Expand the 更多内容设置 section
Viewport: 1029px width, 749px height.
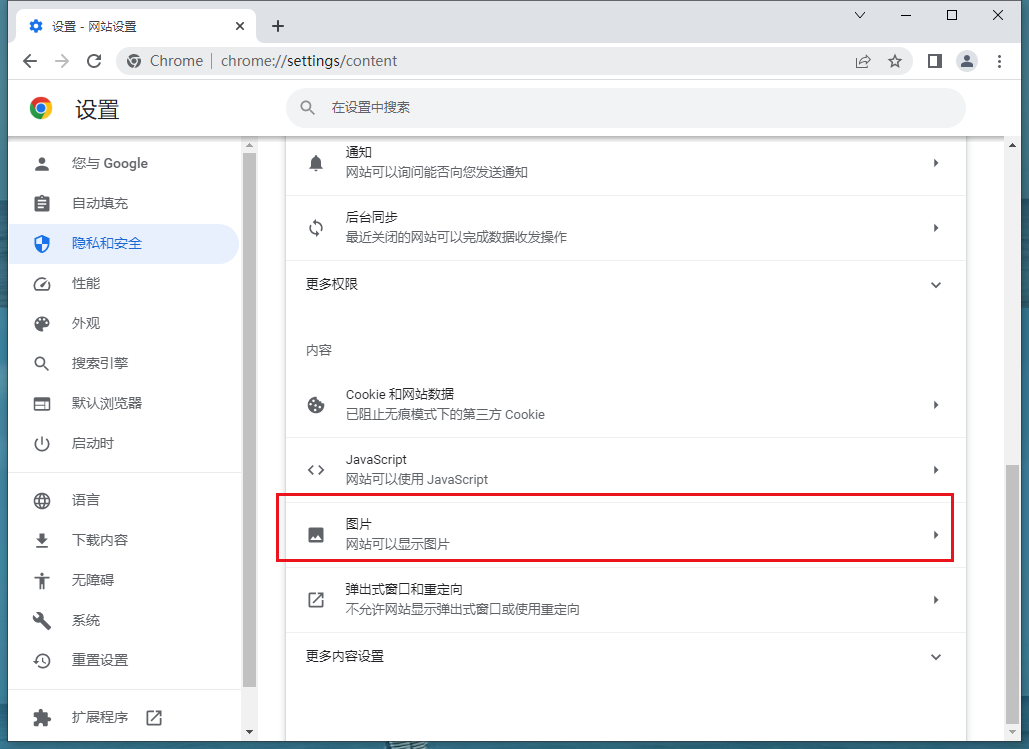(x=935, y=657)
